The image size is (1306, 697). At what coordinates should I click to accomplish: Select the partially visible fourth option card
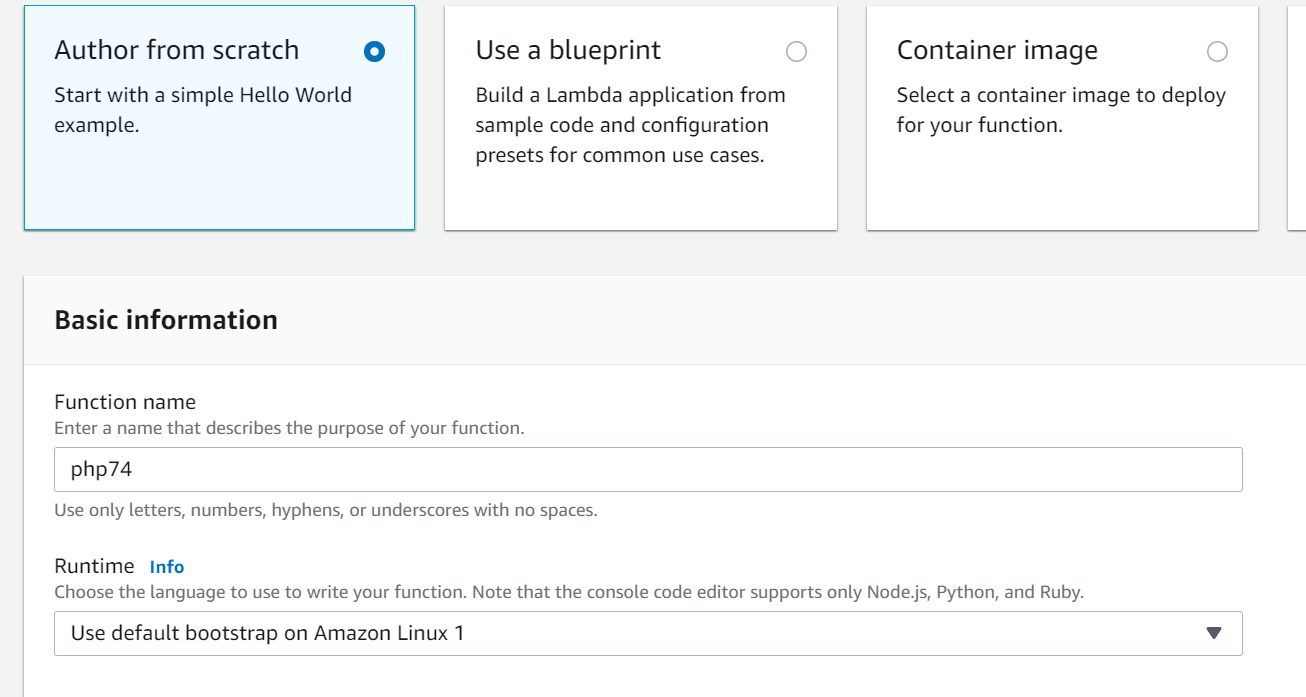(x=1297, y=118)
